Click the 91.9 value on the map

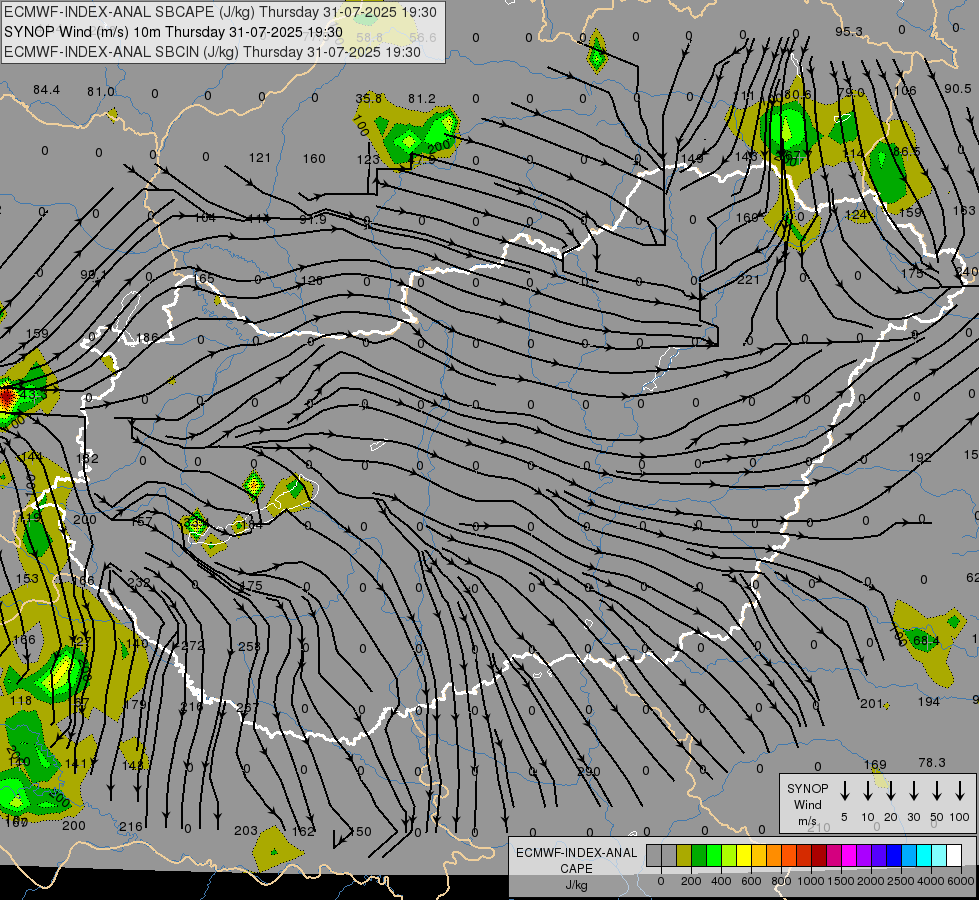pyautogui.click(x=313, y=219)
